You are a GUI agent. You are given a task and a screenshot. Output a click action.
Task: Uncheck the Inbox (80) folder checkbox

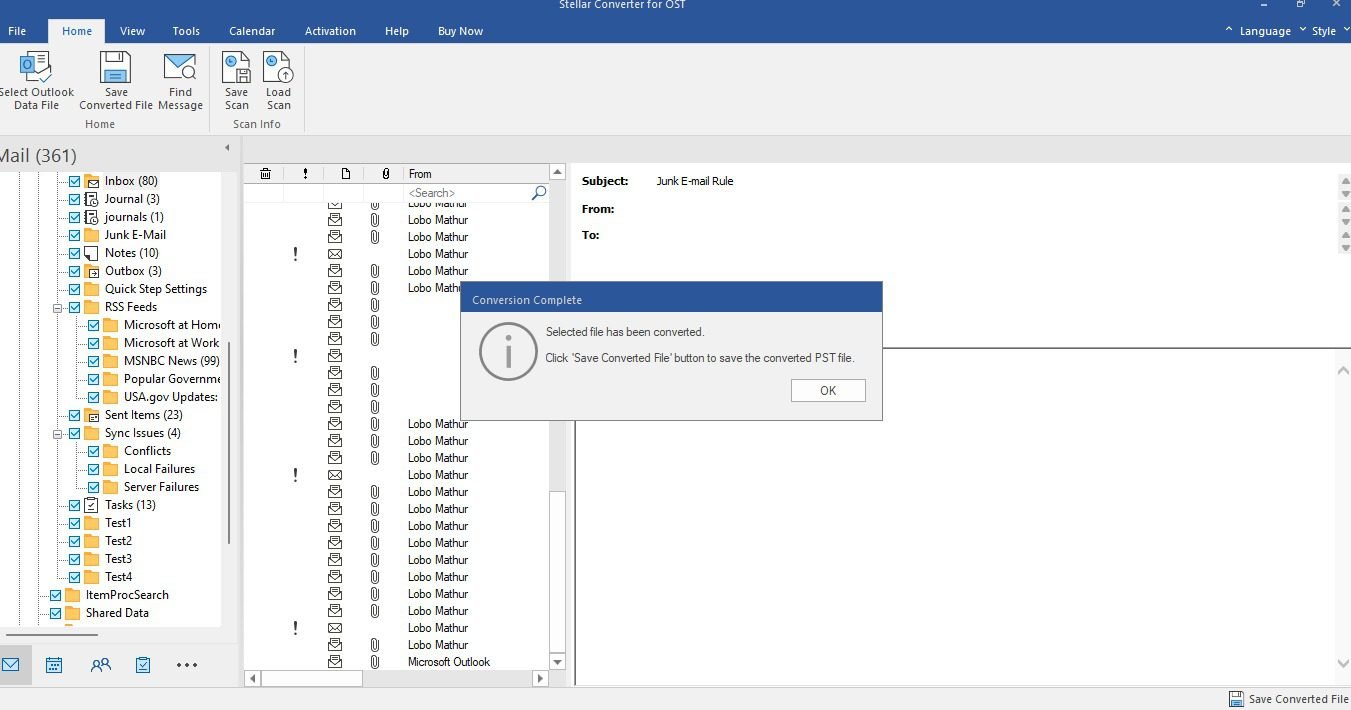tap(74, 181)
